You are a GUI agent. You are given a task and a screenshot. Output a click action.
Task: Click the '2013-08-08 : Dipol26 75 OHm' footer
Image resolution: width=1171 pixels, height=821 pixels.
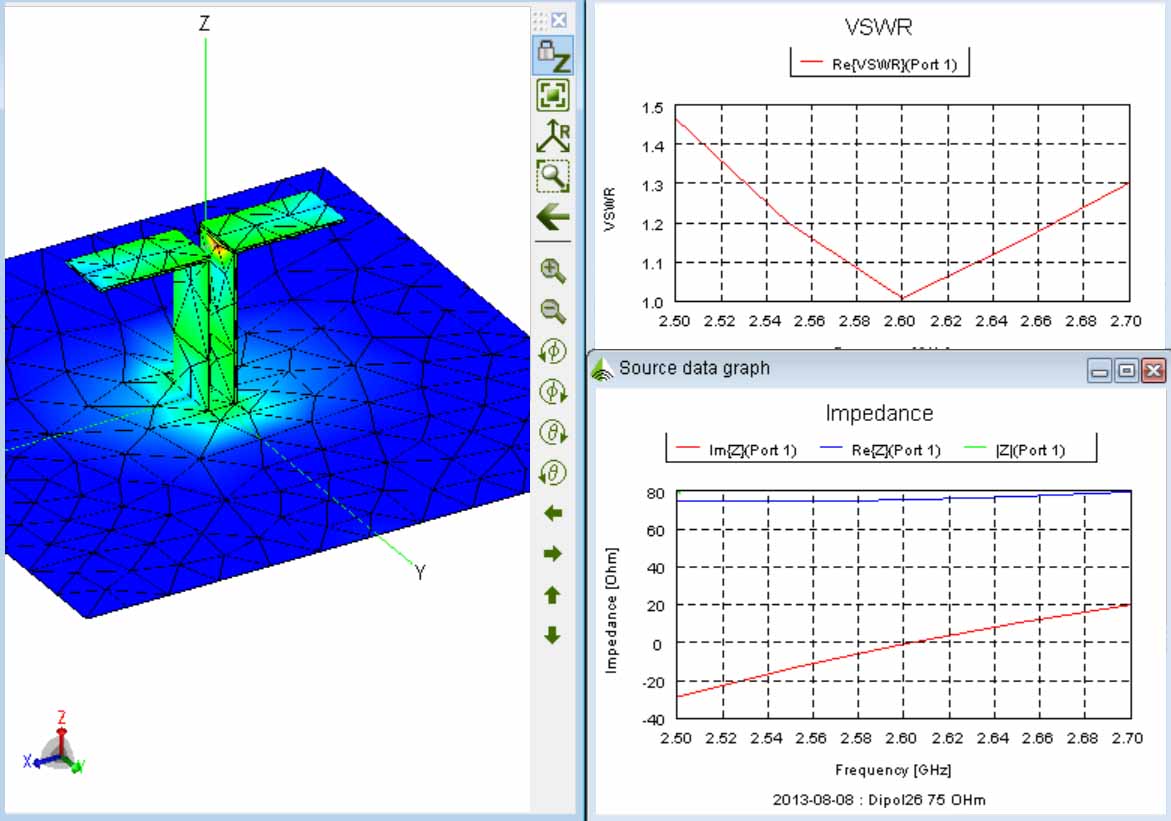879,800
